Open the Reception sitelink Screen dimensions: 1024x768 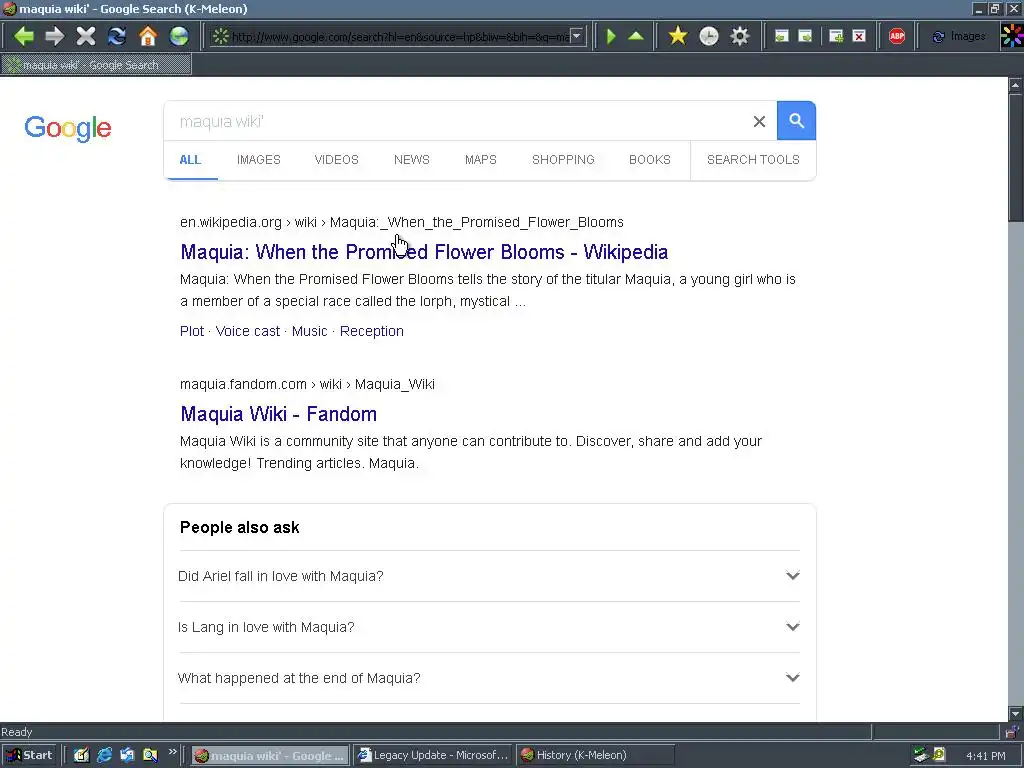(x=372, y=331)
